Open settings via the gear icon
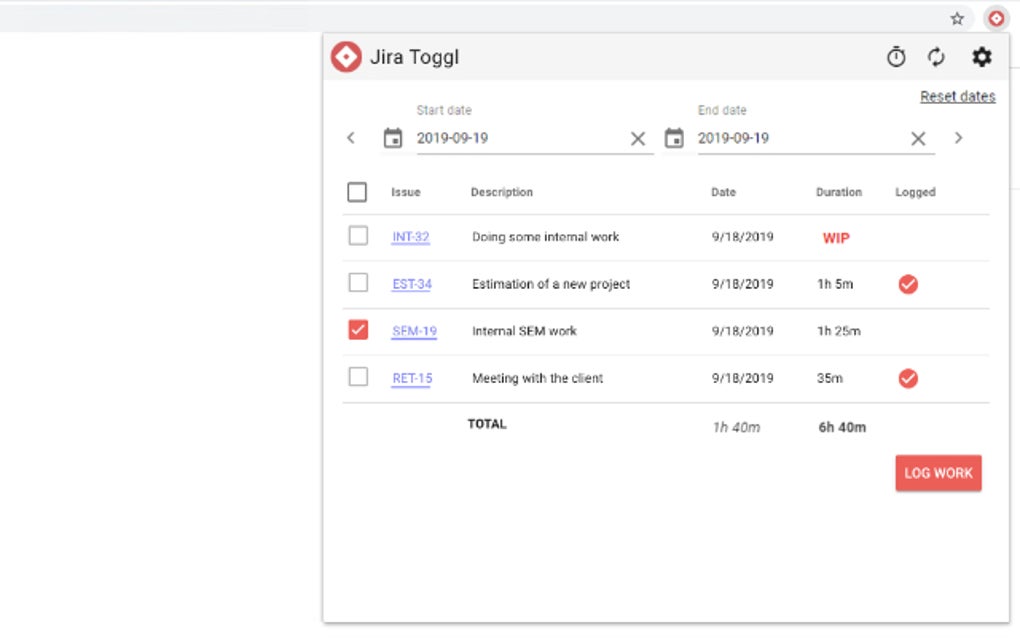 (982, 58)
